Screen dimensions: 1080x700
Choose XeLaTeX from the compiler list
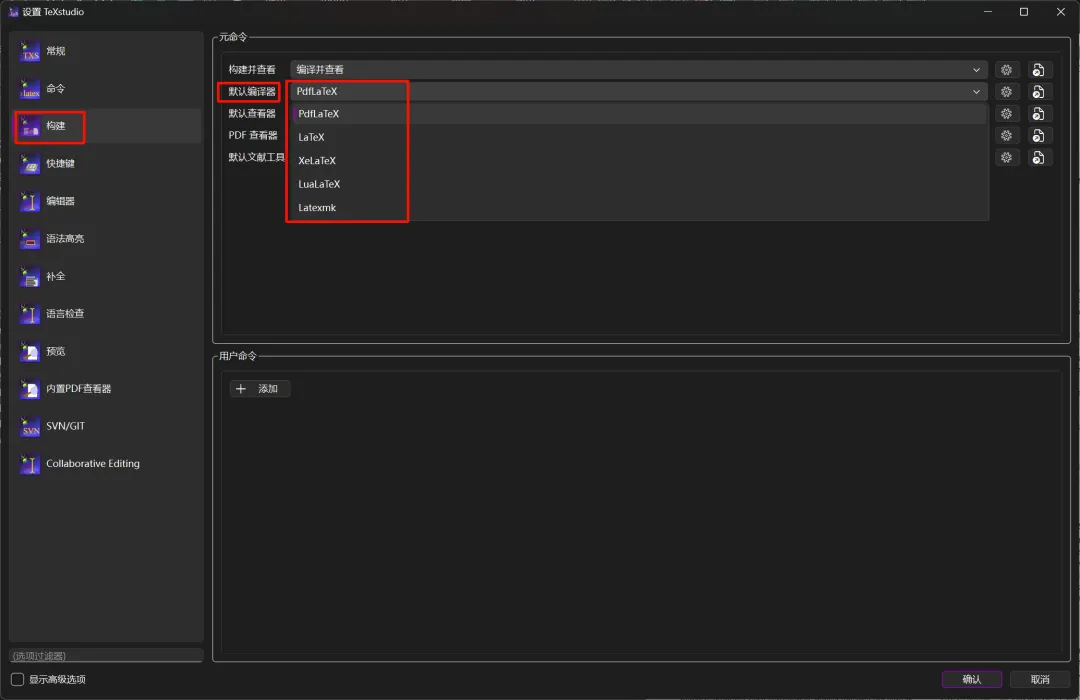coord(641,161)
